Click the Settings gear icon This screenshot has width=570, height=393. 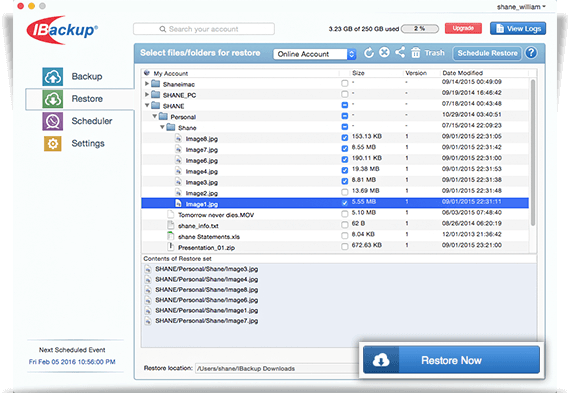53,144
